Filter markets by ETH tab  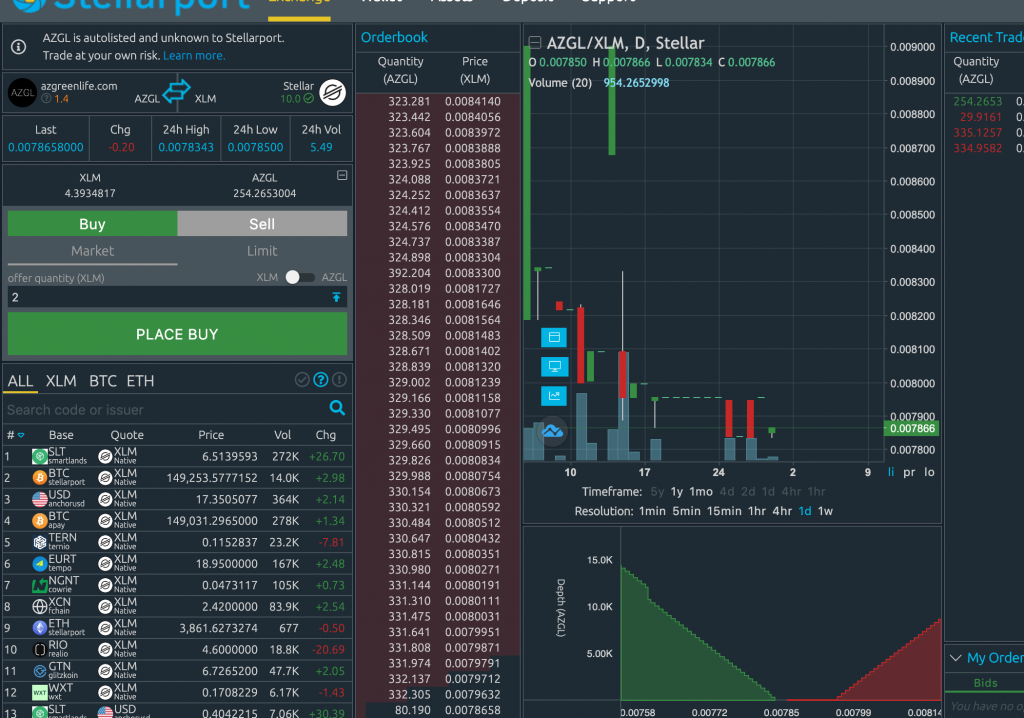[x=140, y=381]
